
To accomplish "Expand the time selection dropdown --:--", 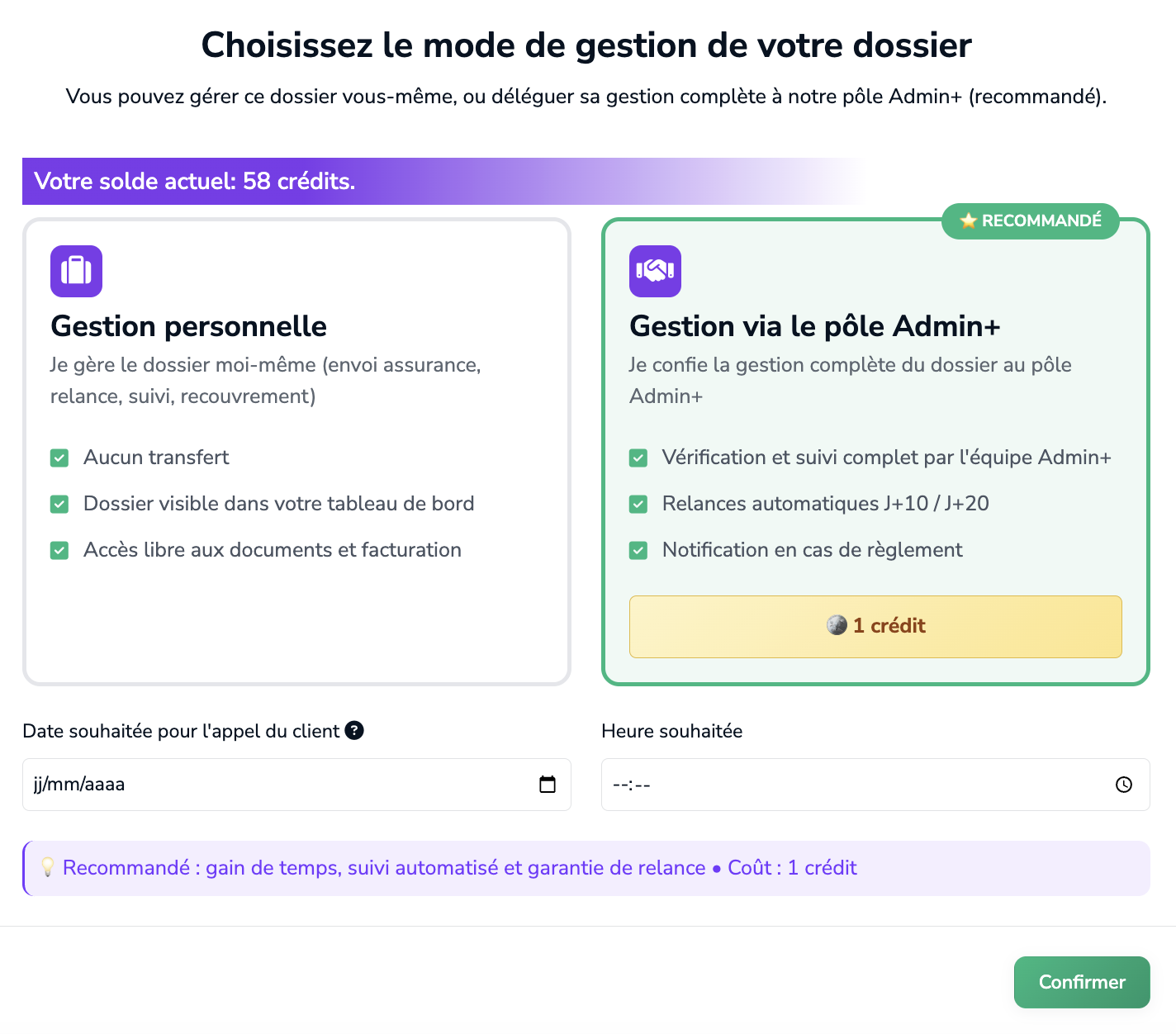I will click(743, 785).
